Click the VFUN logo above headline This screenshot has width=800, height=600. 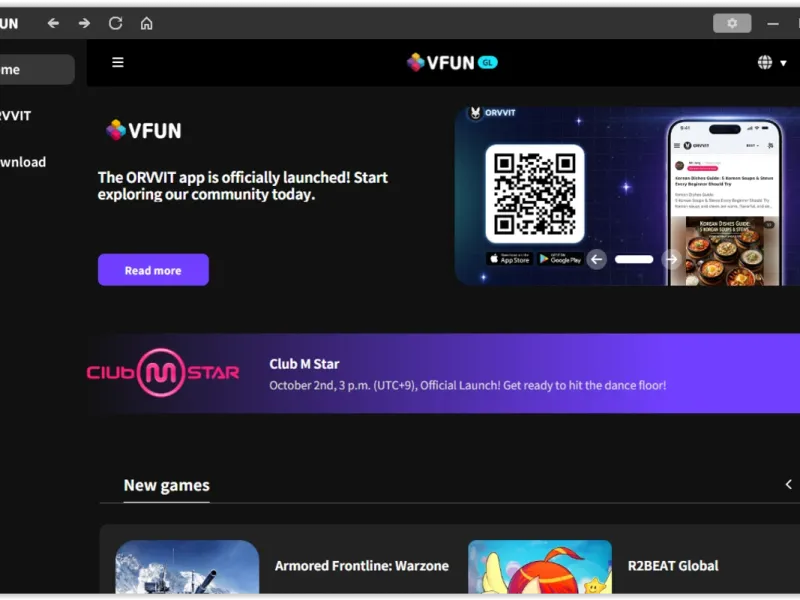point(143,130)
